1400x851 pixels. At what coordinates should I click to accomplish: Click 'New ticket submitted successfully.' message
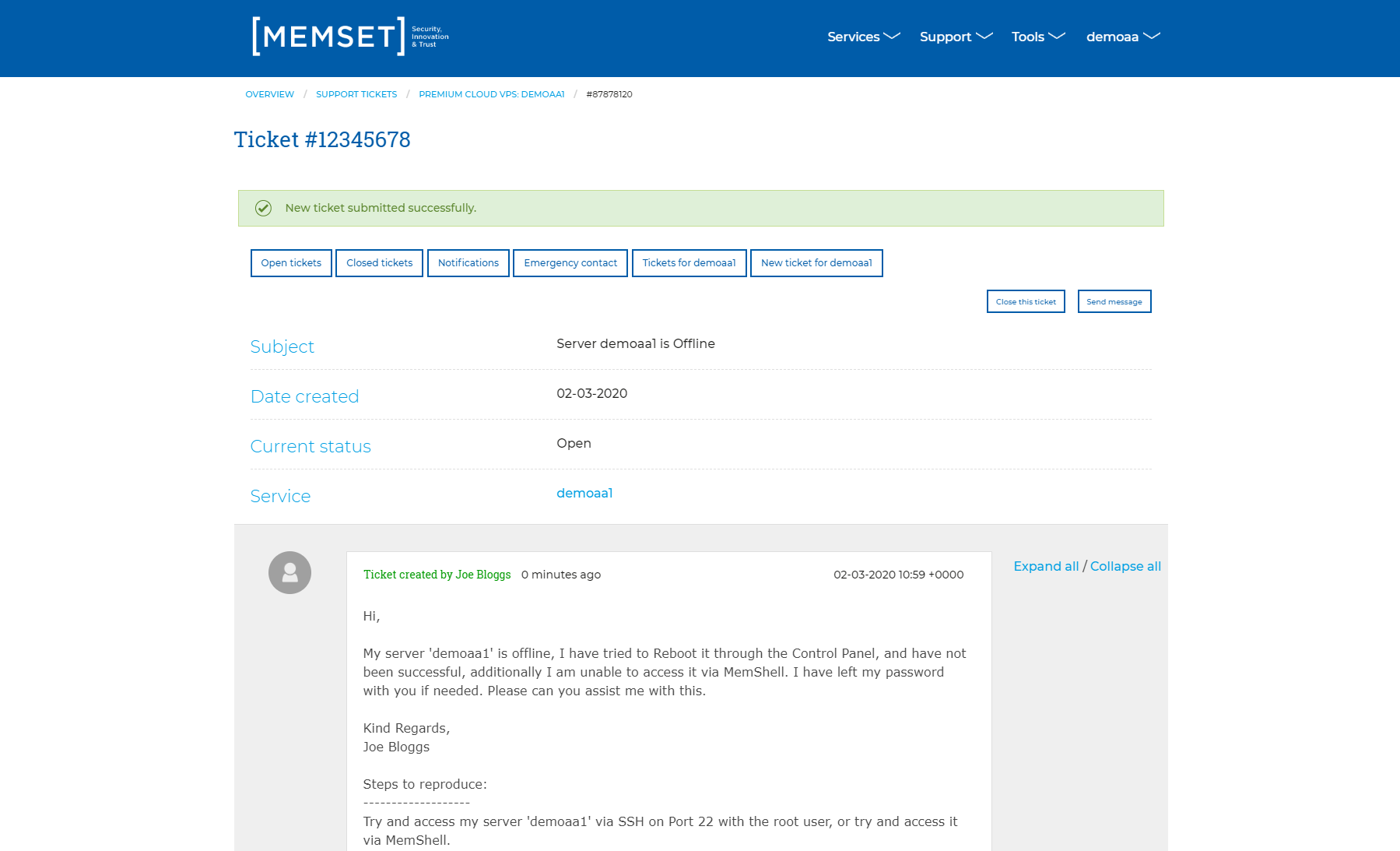click(381, 208)
